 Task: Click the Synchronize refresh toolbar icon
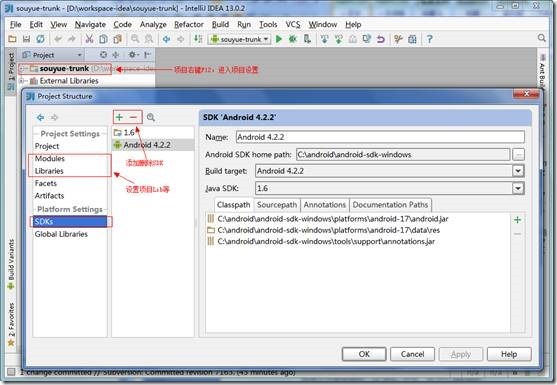pyautogui.click(x=40, y=39)
